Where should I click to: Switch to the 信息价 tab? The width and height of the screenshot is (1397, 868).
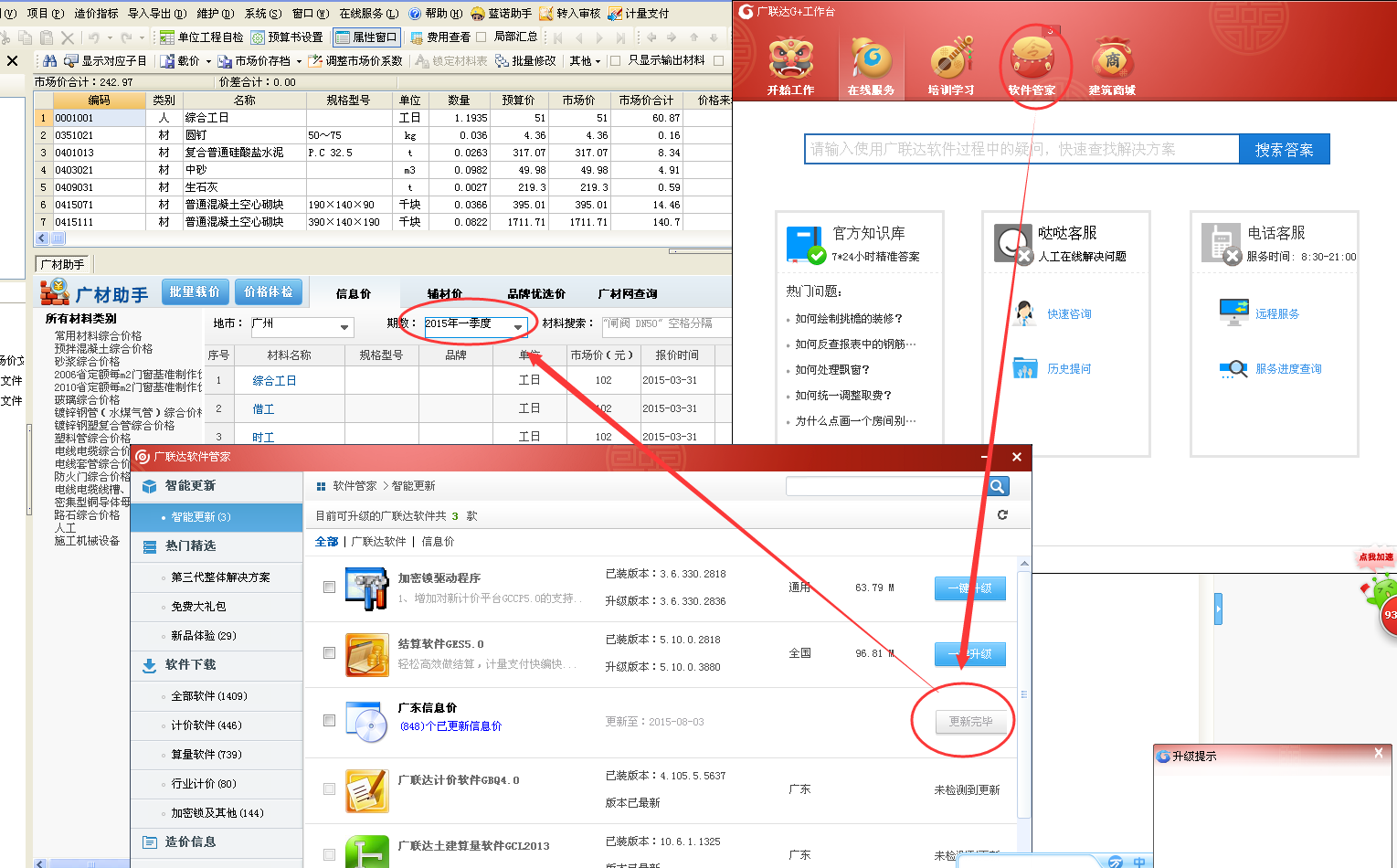tap(354, 293)
